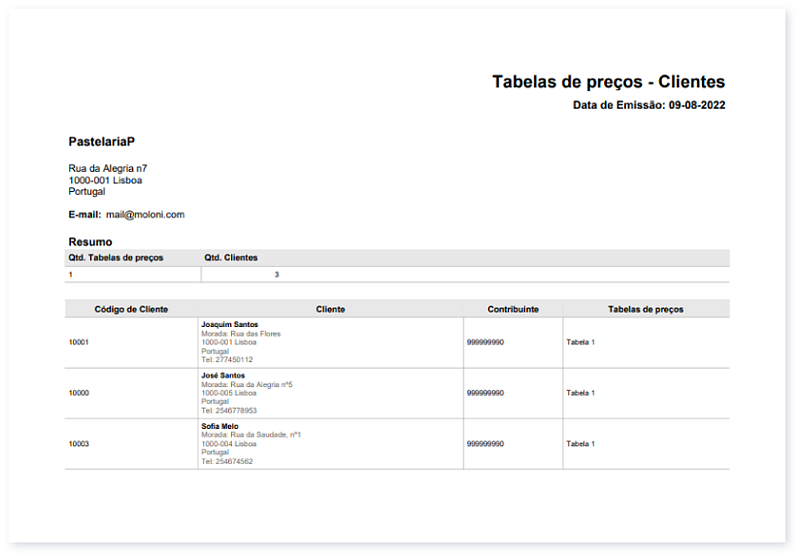The width and height of the screenshot is (800, 557).
Task: Select the issue date 09-08-2022
Action: coord(697,105)
